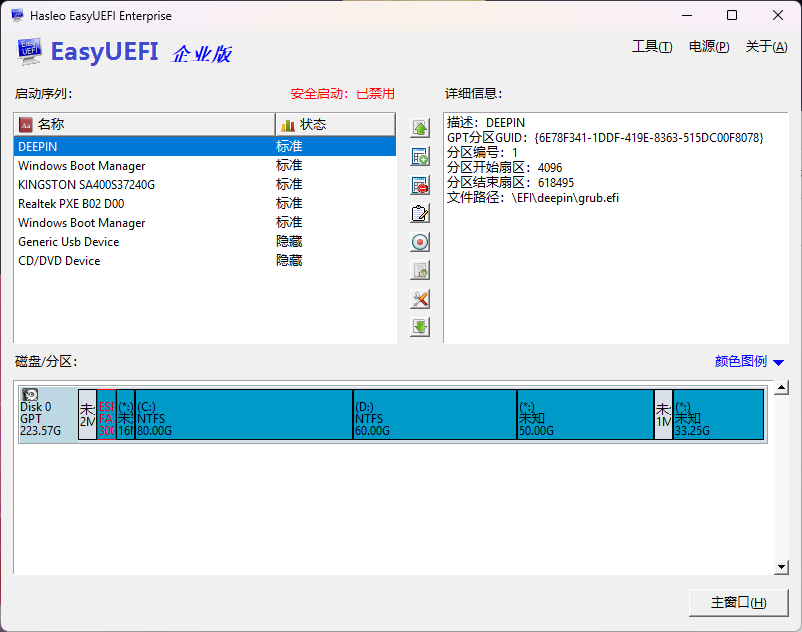Select the DEEPIN boot entry
This screenshot has width=802, height=632.
(205, 147)
